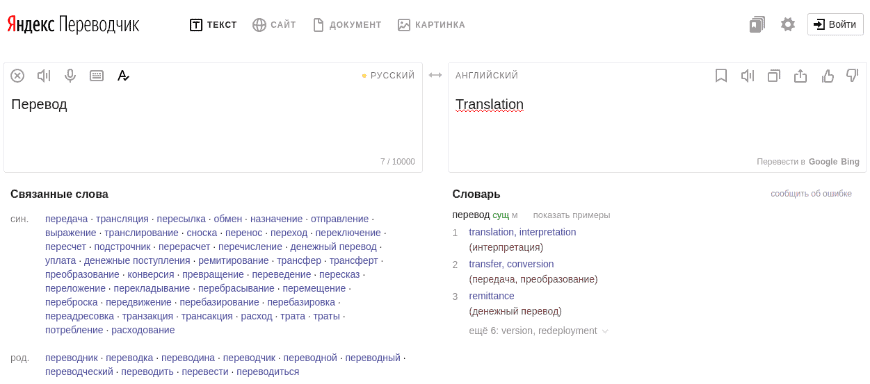Share the translation result
The height and width of the screenshot is (384, 870).
click(800, 75)
